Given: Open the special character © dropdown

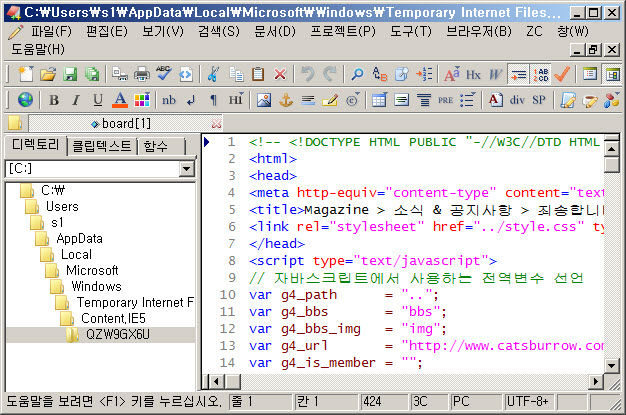Looking at the screenshot, I should [x=352, y=99].
